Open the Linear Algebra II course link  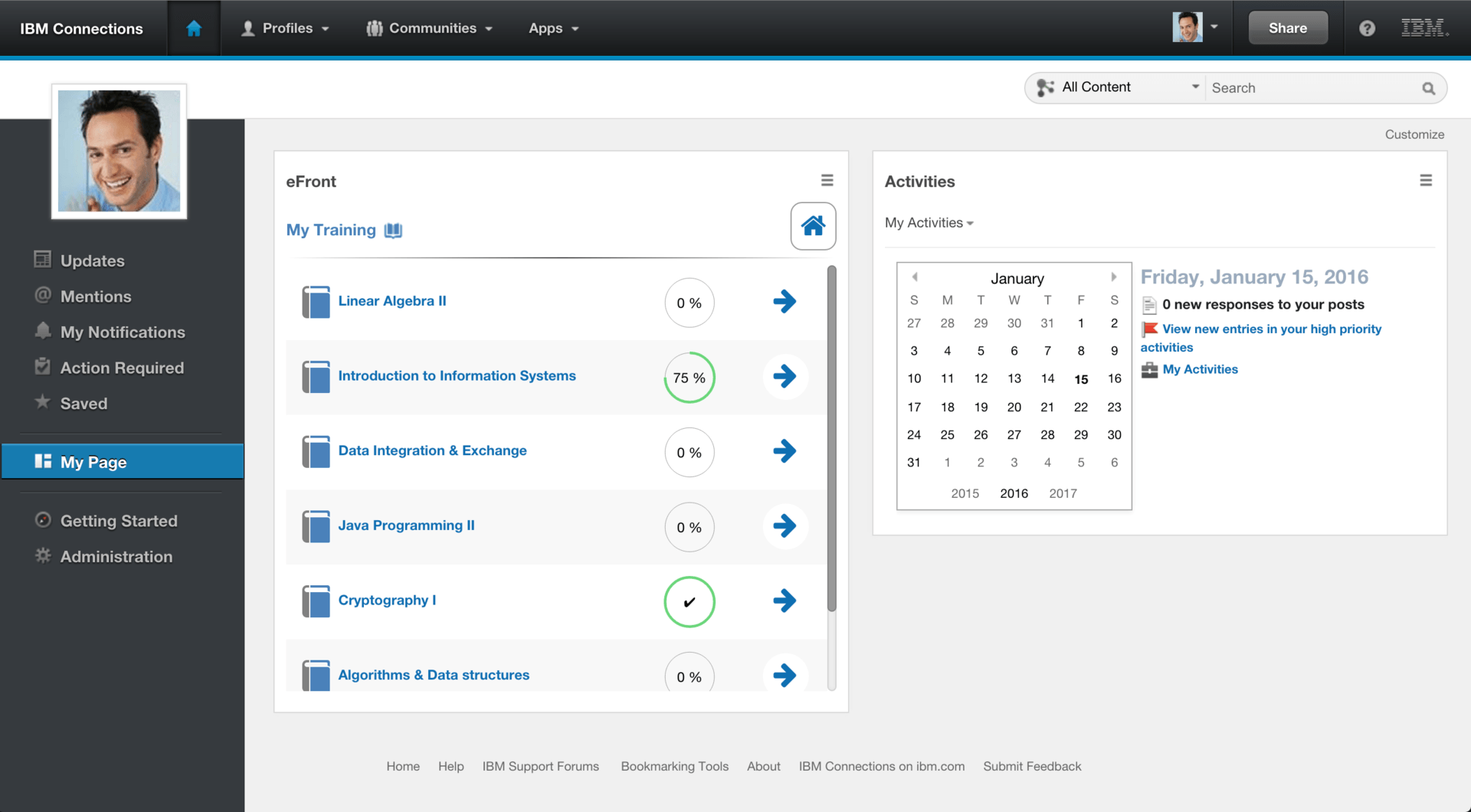392,301
